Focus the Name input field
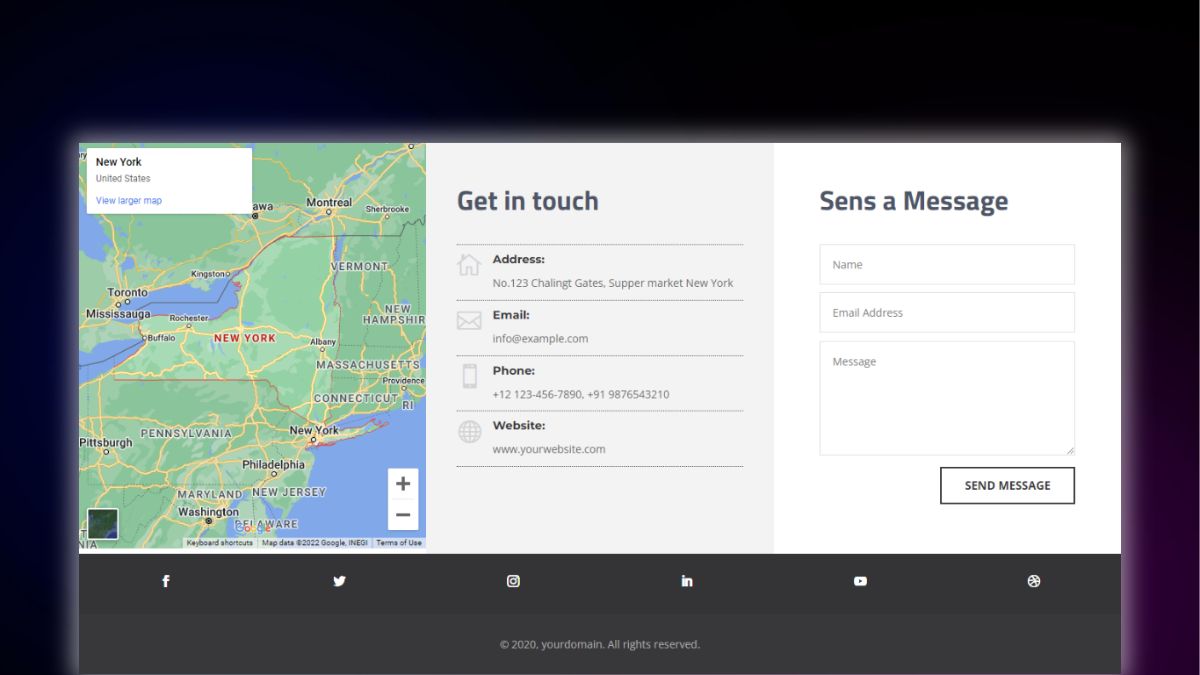1200x675 pixels. click(947, 265)
